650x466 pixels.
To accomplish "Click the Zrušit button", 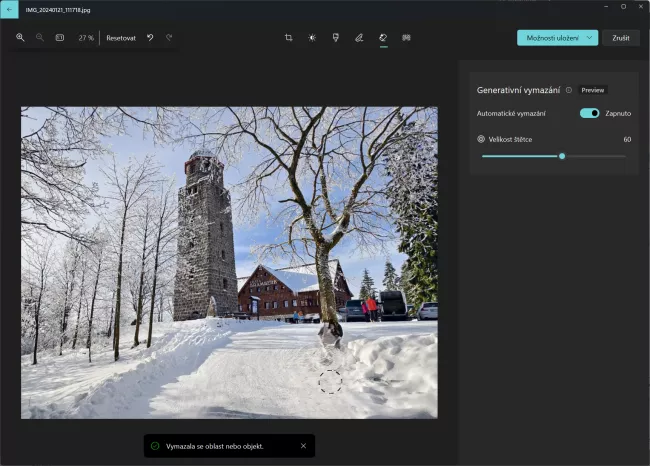I will (620, 38).
